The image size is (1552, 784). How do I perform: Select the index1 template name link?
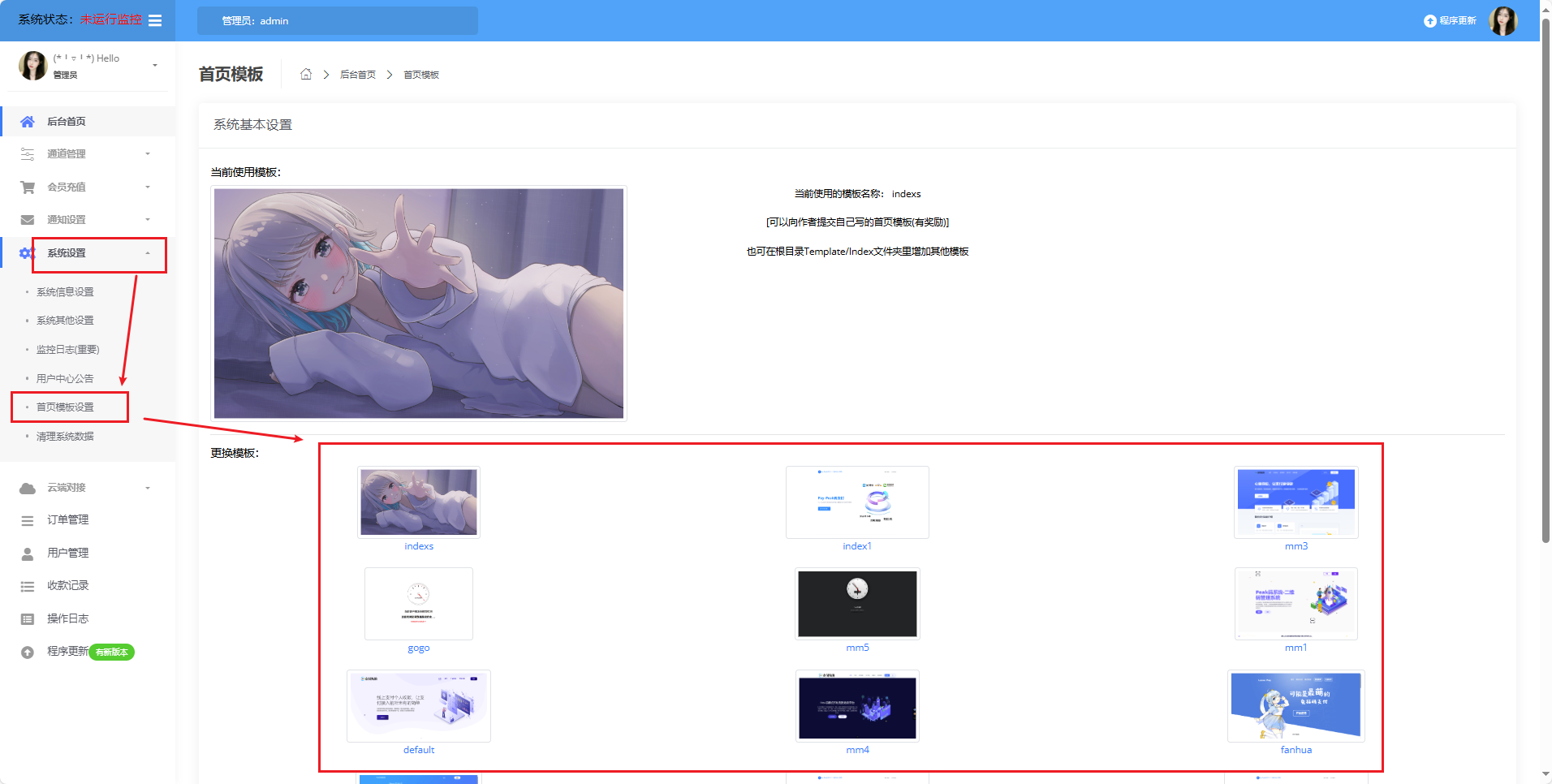(857, 546)
